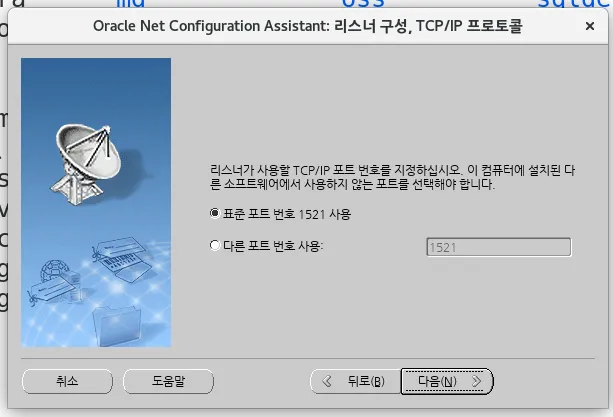Image resolution: width=613 pixels, height=417 pixels.
Task: Click the blue sqtdc link behind dialog
Action: [575, 4]
